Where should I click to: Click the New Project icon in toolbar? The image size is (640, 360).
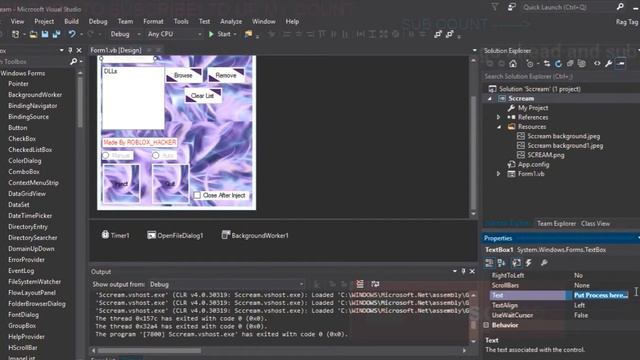(15, 34)
